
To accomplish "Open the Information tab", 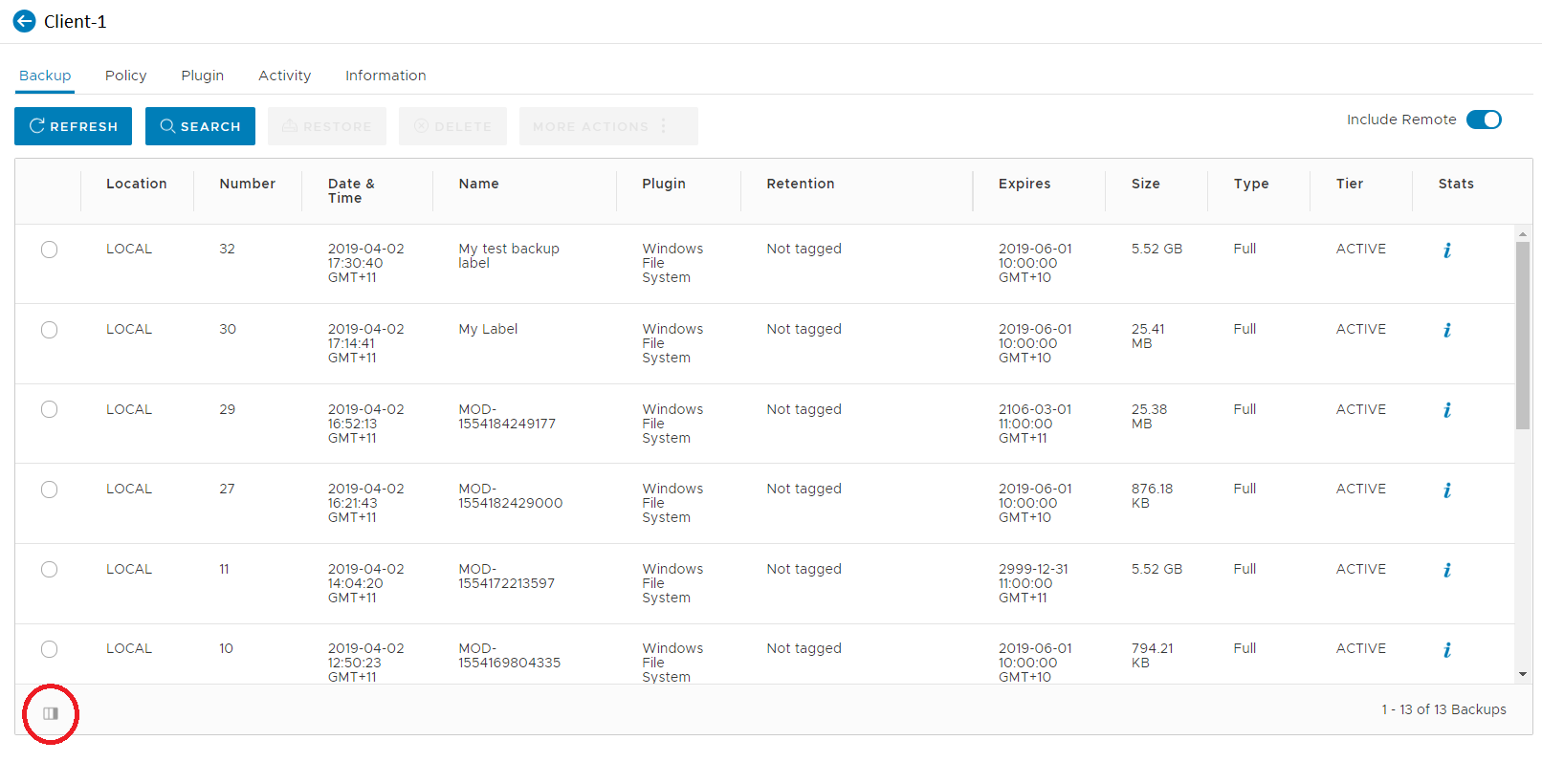I will pos(385,76).
